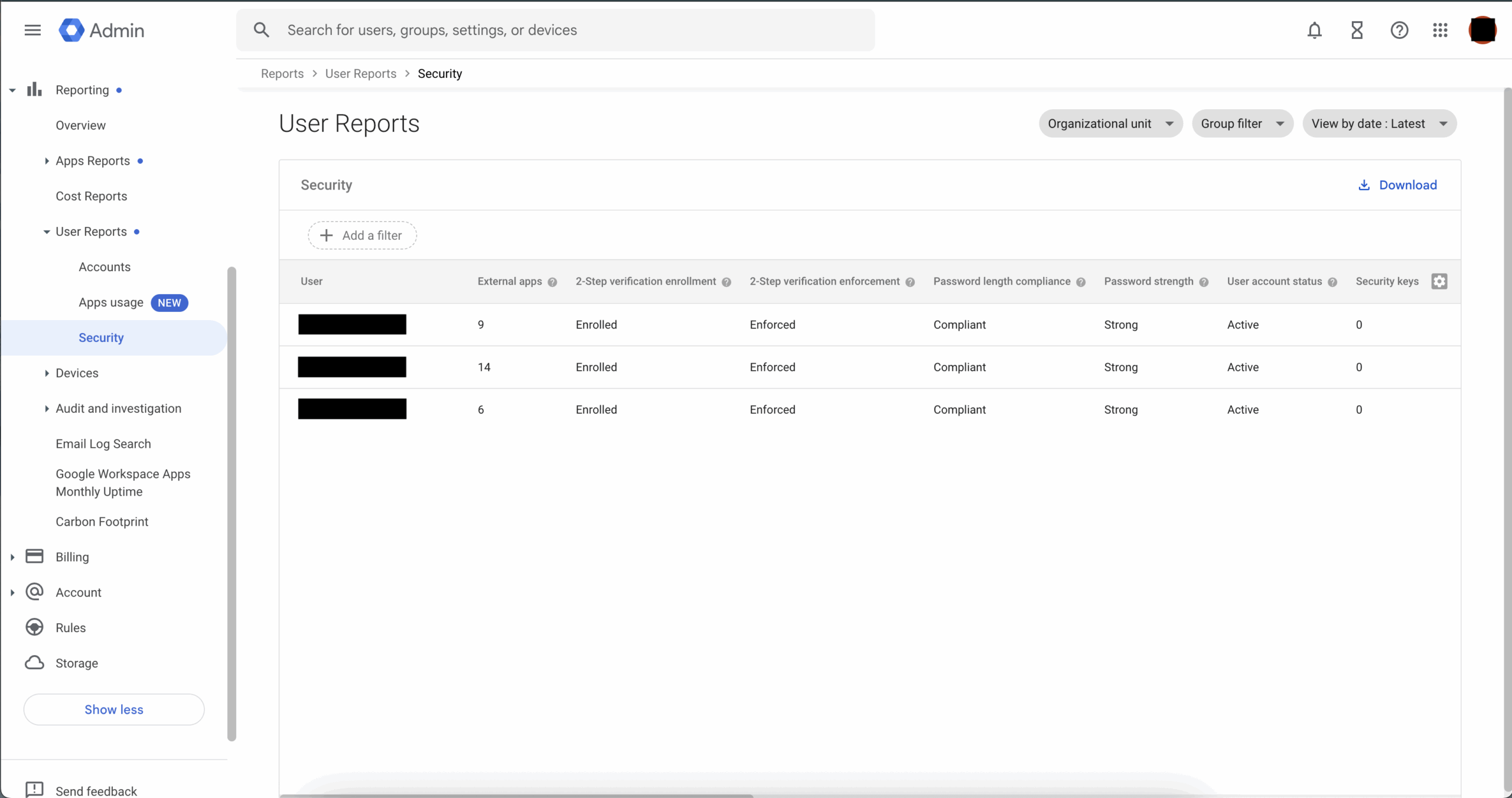Open the Google apps grid
Viewport: 1512px width, 798px height.
point(1440,30)
